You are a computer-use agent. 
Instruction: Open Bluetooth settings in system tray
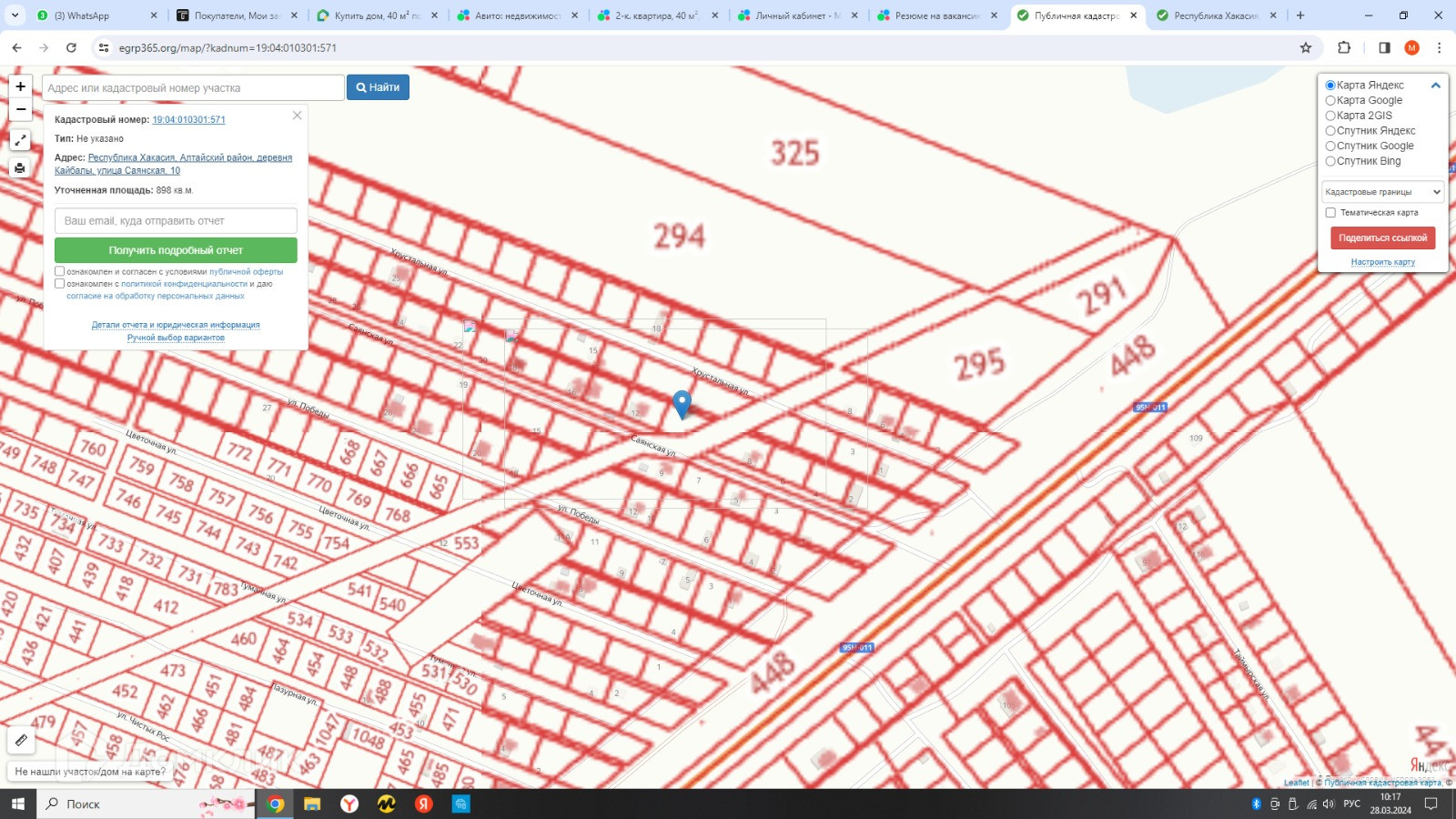[x=1257, y=804]
